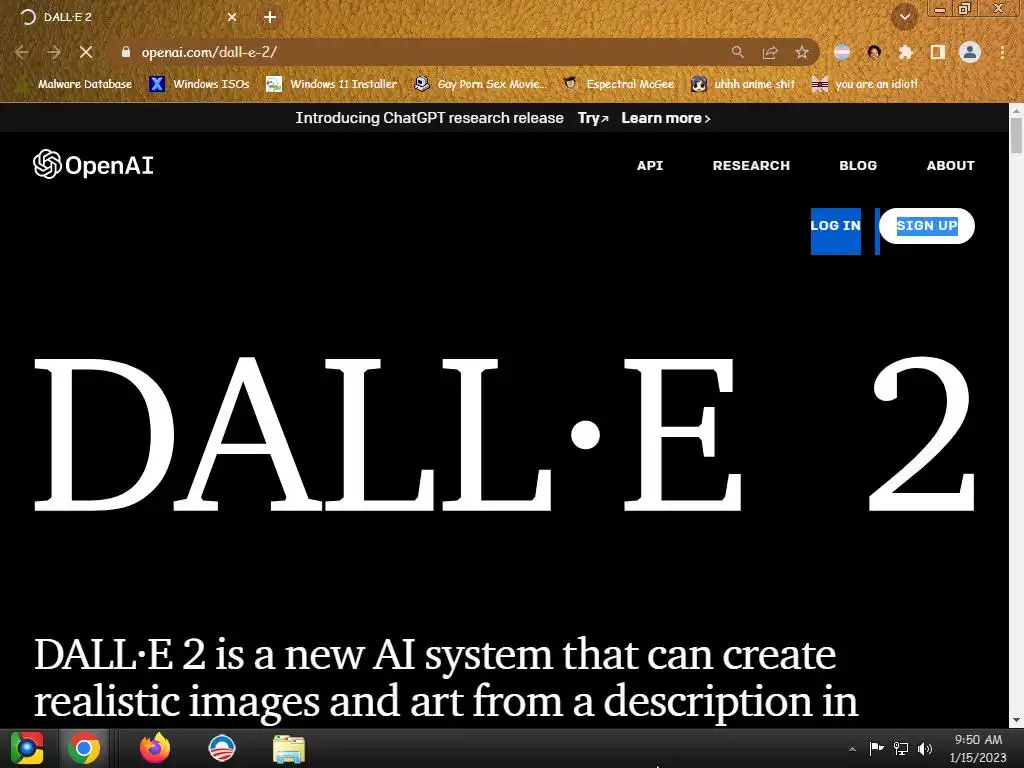
Task: Bookmark this page with the star icon
Action: (x=802, y=52)
